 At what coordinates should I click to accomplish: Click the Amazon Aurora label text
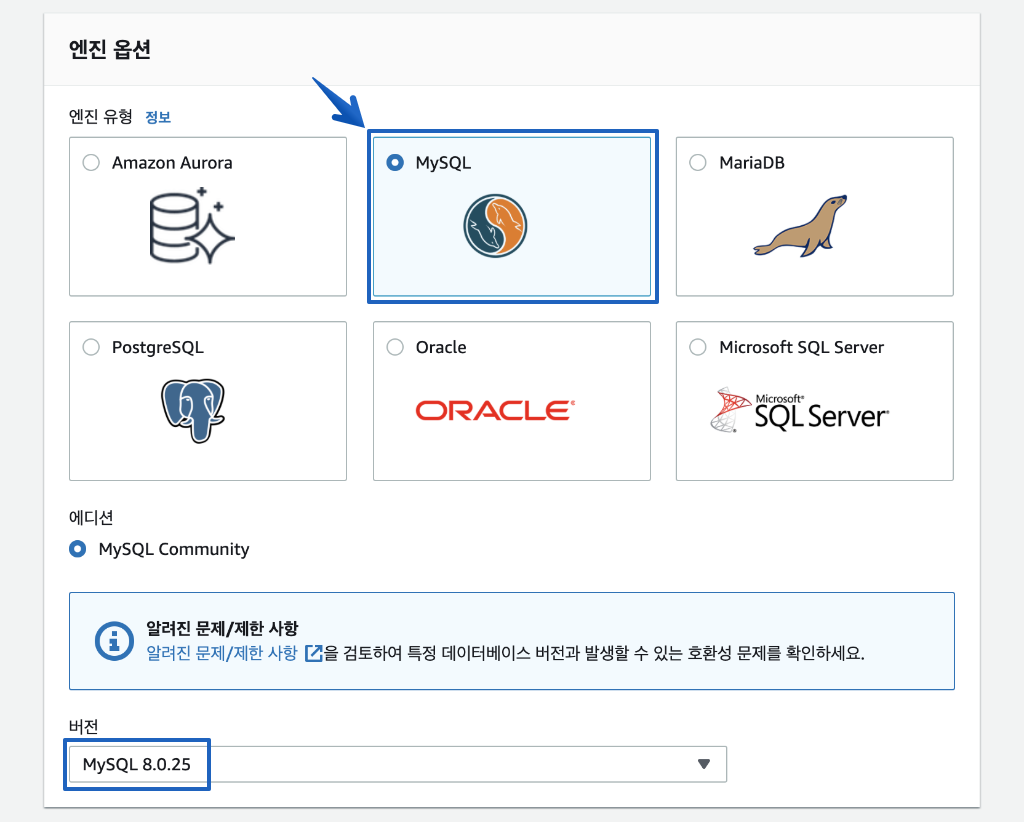172,163
